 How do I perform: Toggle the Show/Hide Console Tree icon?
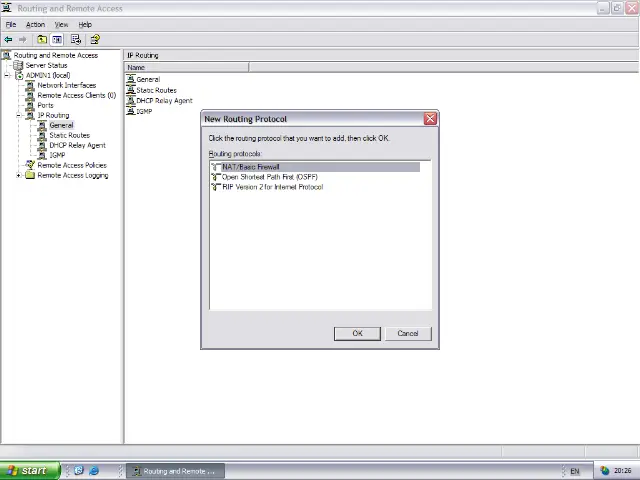57,40
